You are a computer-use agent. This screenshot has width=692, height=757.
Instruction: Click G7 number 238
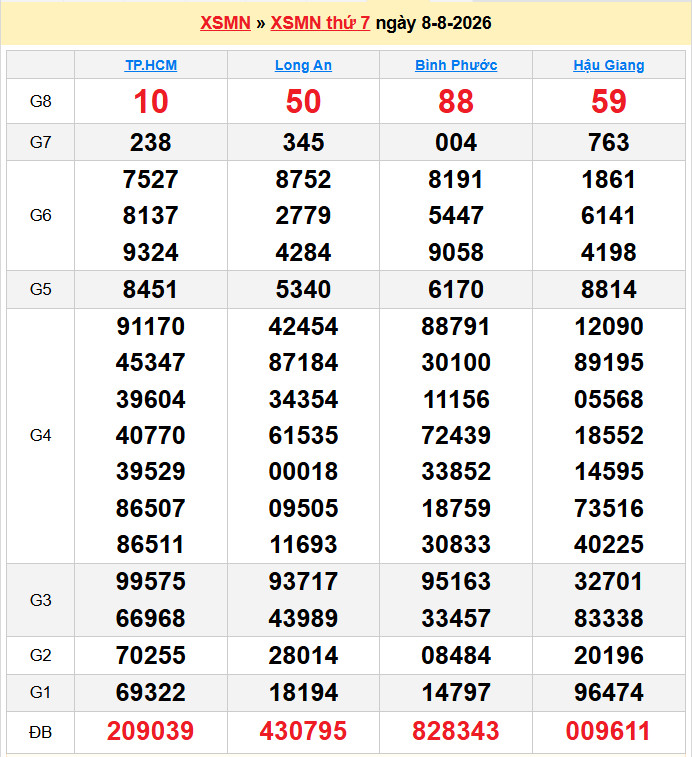151,142
